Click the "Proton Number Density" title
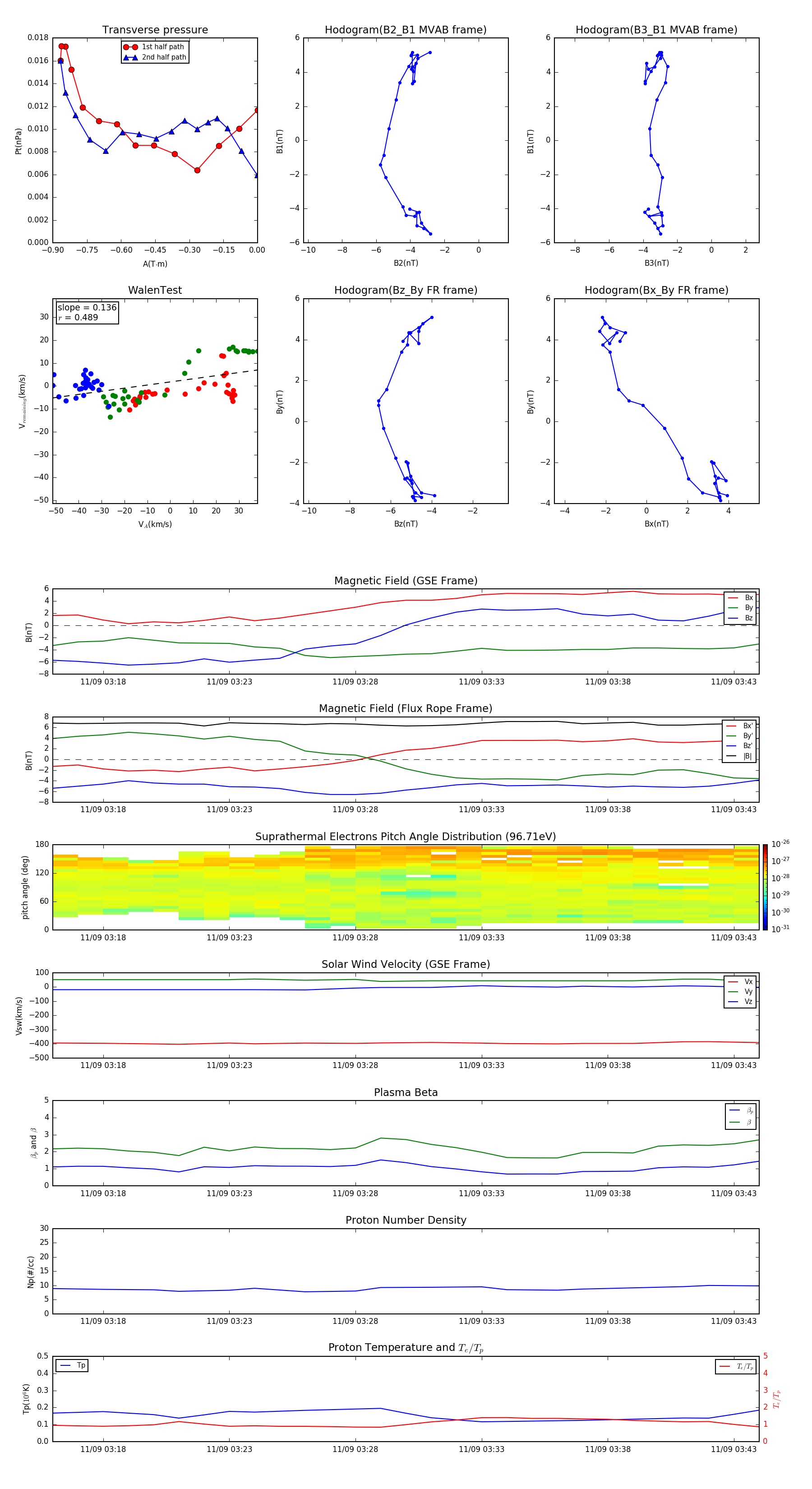The height and width of the screenshot is (1489, 812). coord(406,1220)
